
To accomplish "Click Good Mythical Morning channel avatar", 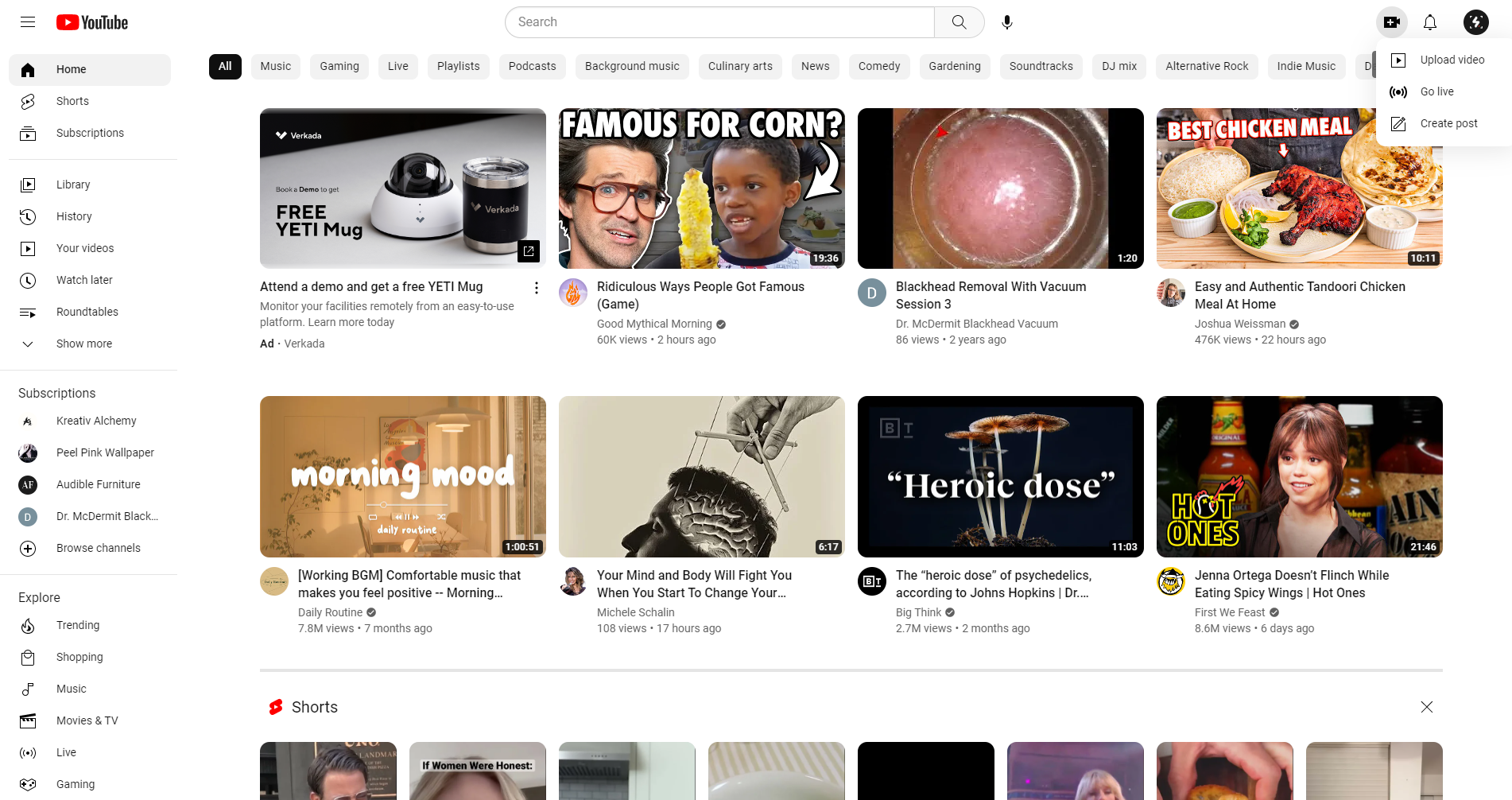I will (573, 293).
